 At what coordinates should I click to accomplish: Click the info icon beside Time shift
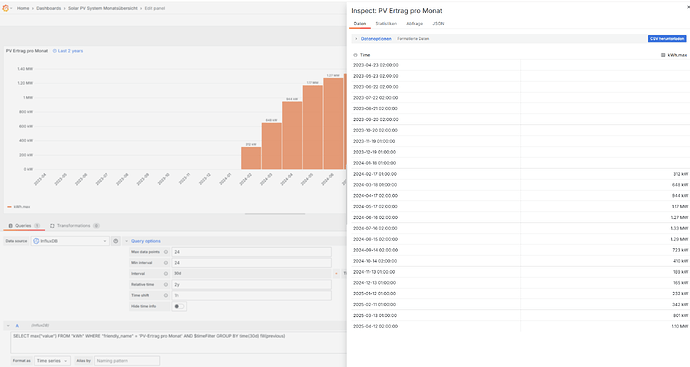166,295
